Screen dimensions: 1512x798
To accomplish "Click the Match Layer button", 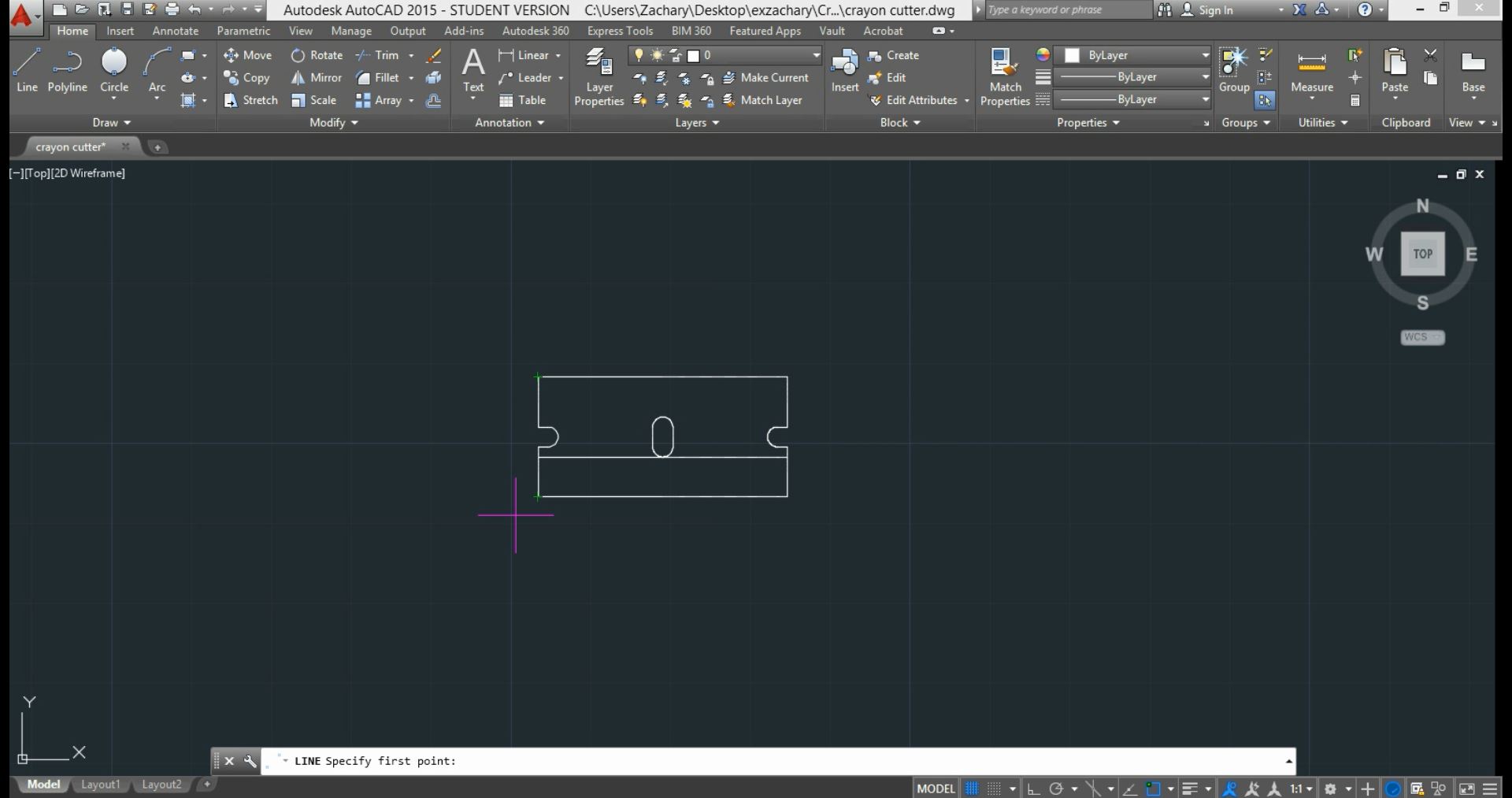I will pos(762,100).
